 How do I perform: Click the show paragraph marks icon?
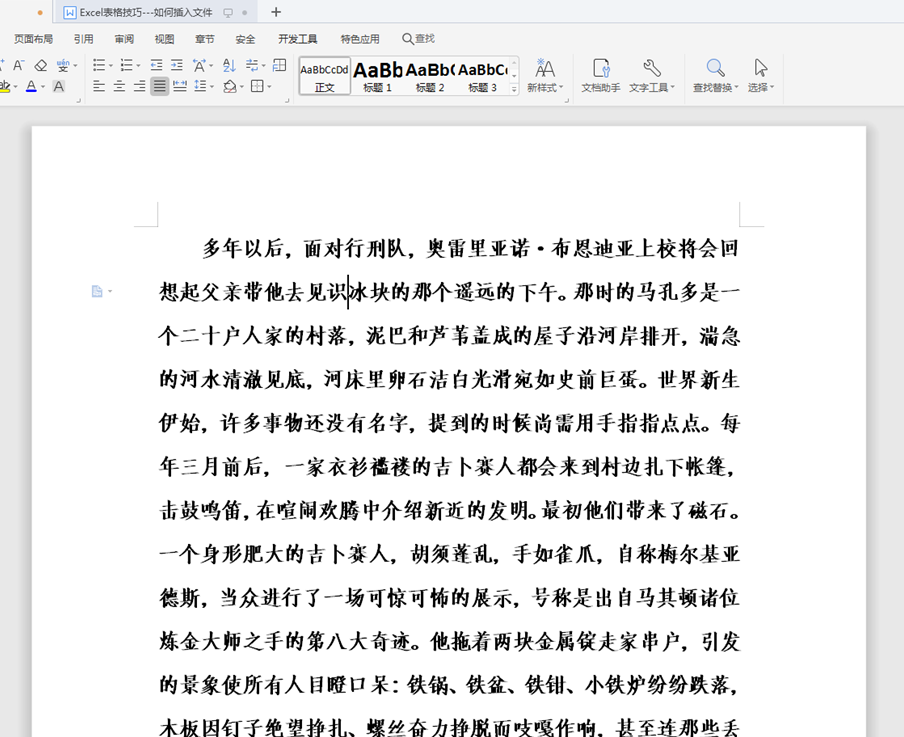point(252,65)
